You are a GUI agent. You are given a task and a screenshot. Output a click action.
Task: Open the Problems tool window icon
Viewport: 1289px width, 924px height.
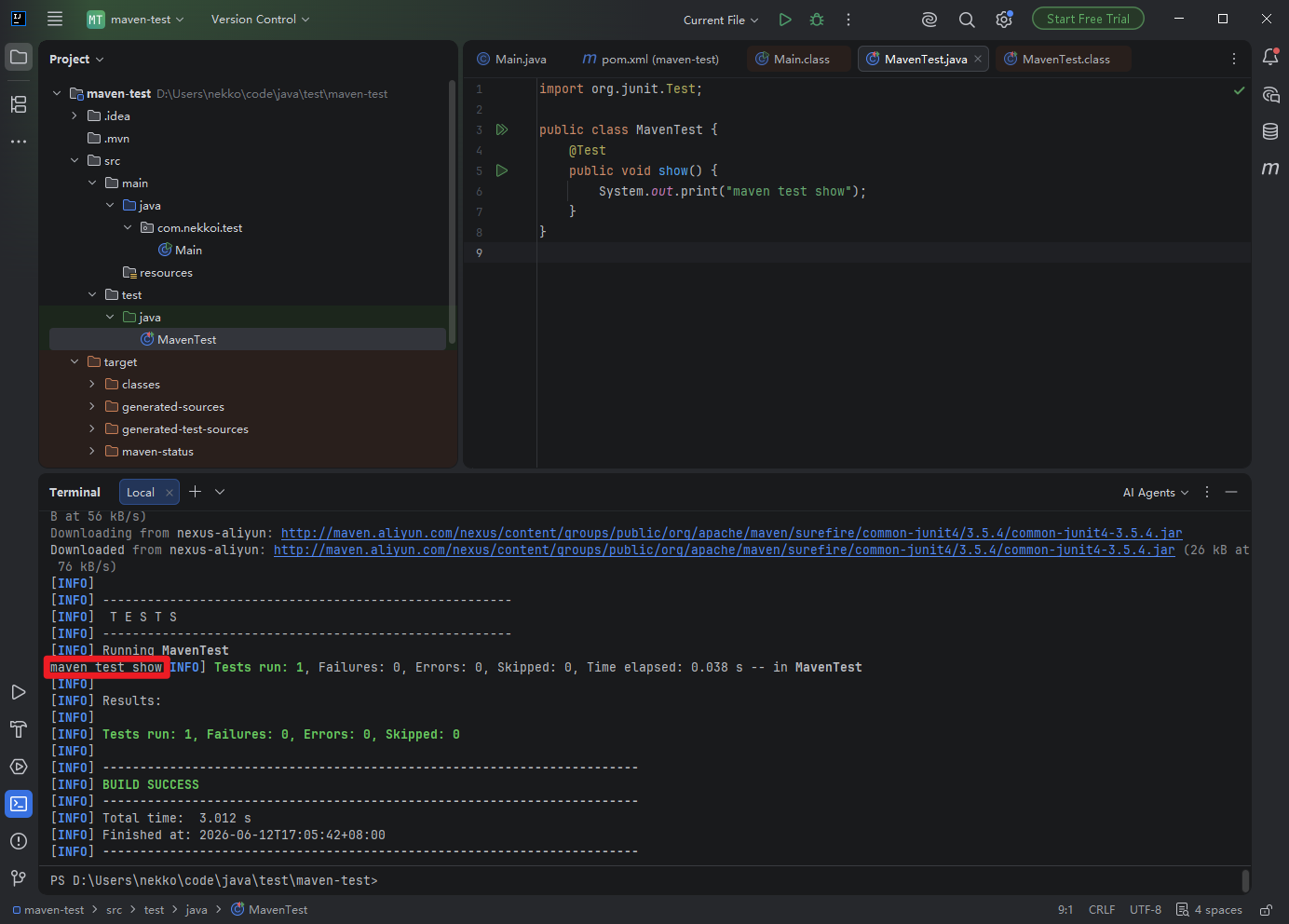[x=19, y=841]
